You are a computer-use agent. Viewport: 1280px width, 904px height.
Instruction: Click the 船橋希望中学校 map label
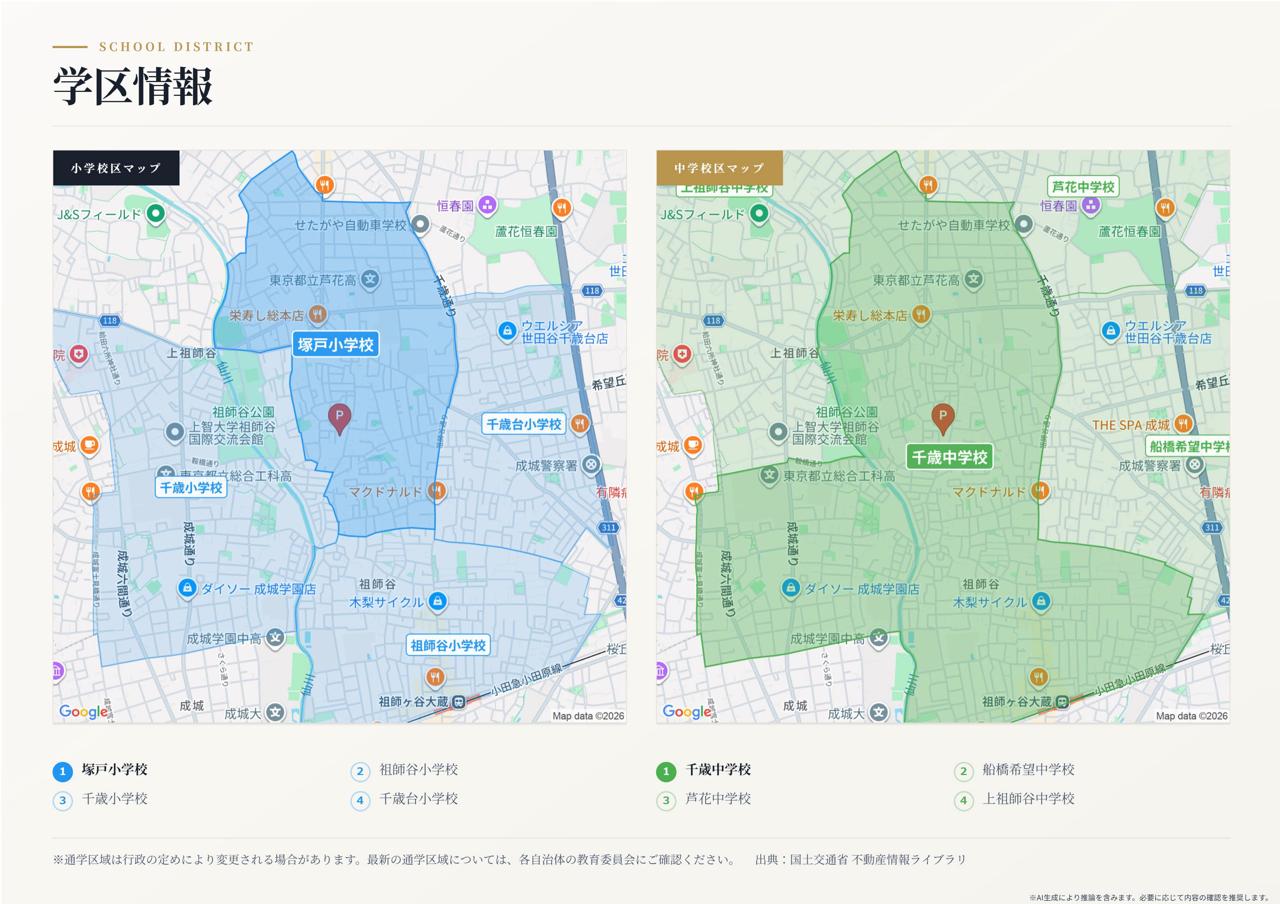coord(1188,446)
